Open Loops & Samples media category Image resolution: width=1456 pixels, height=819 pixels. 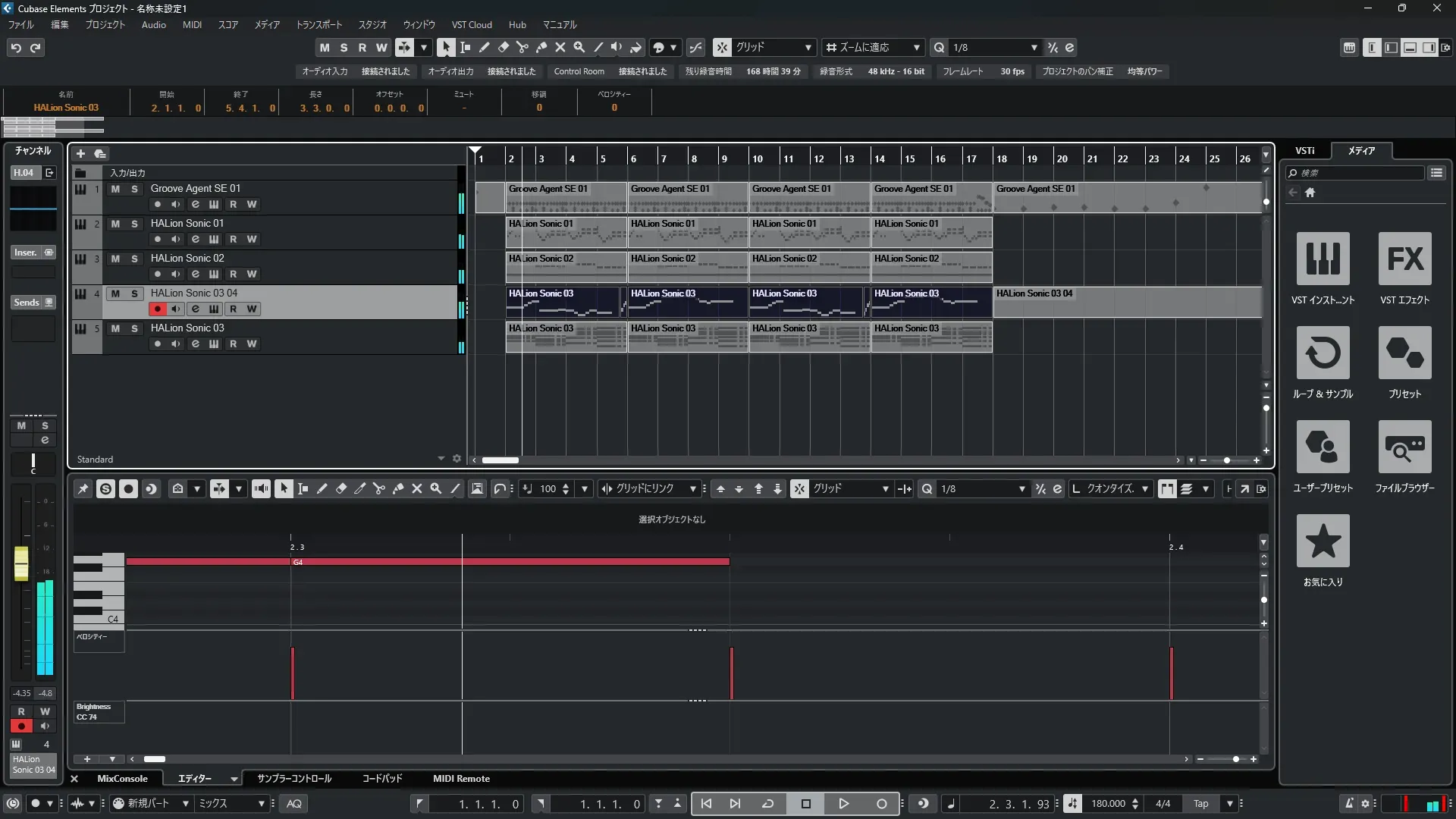[1323, 353]
